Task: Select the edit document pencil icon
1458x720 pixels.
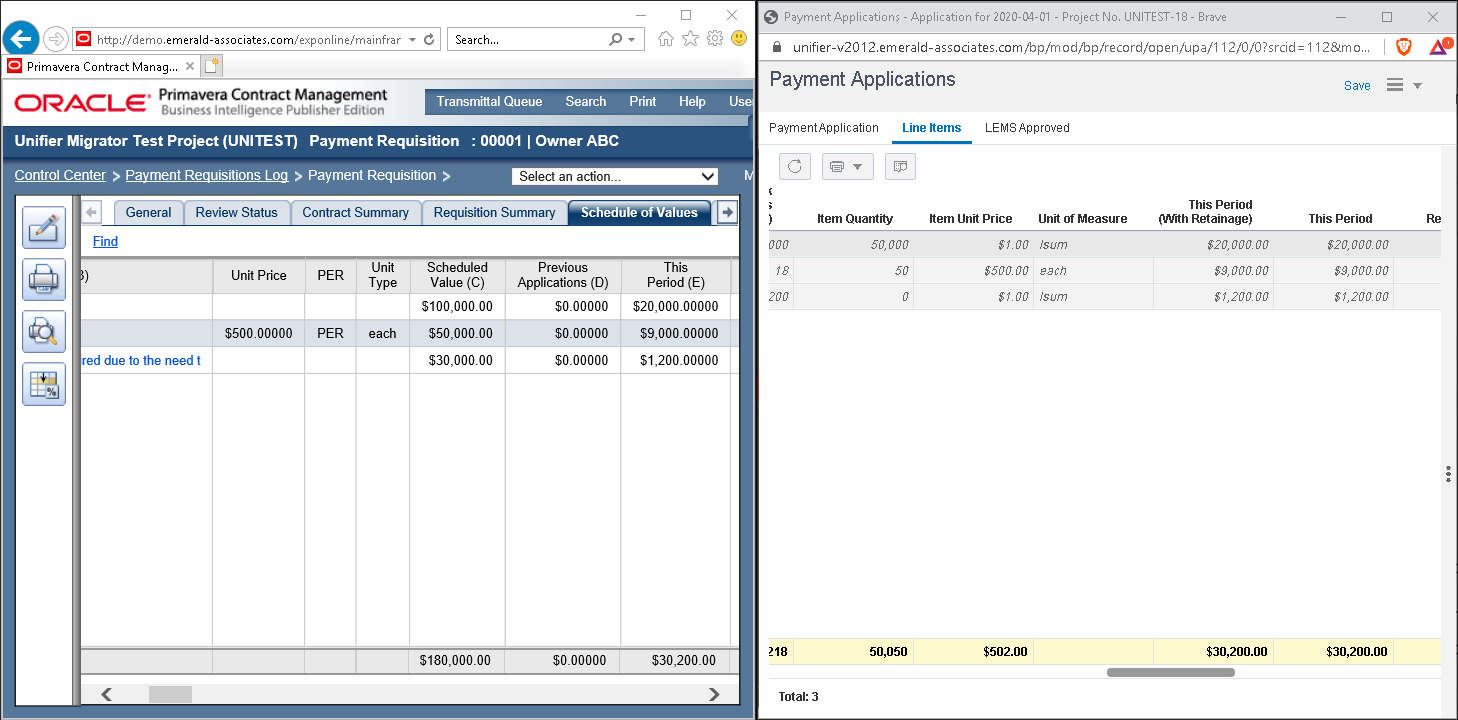Action: (x=43, y=228)
